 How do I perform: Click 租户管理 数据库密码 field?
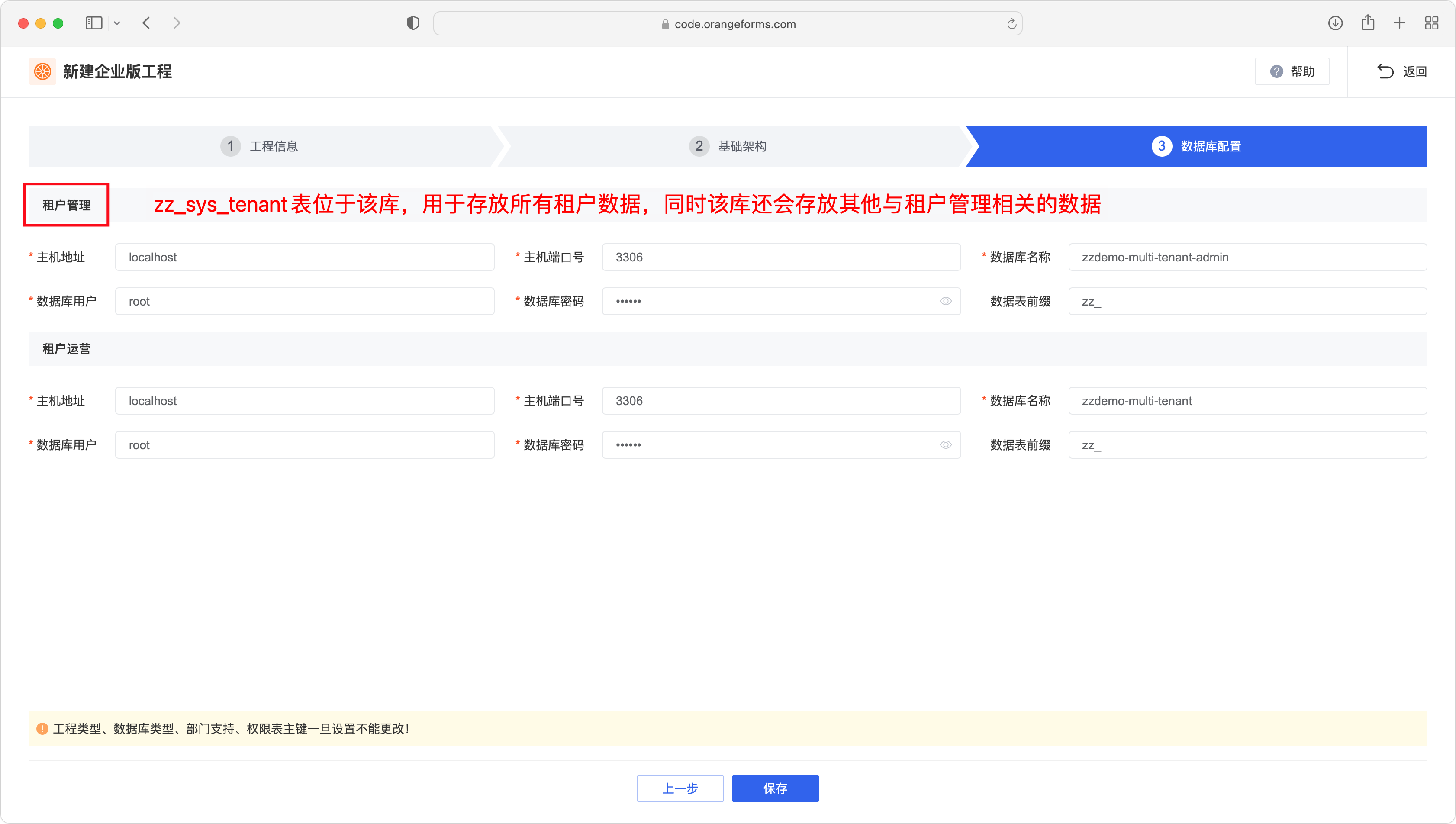pos(781,301)
